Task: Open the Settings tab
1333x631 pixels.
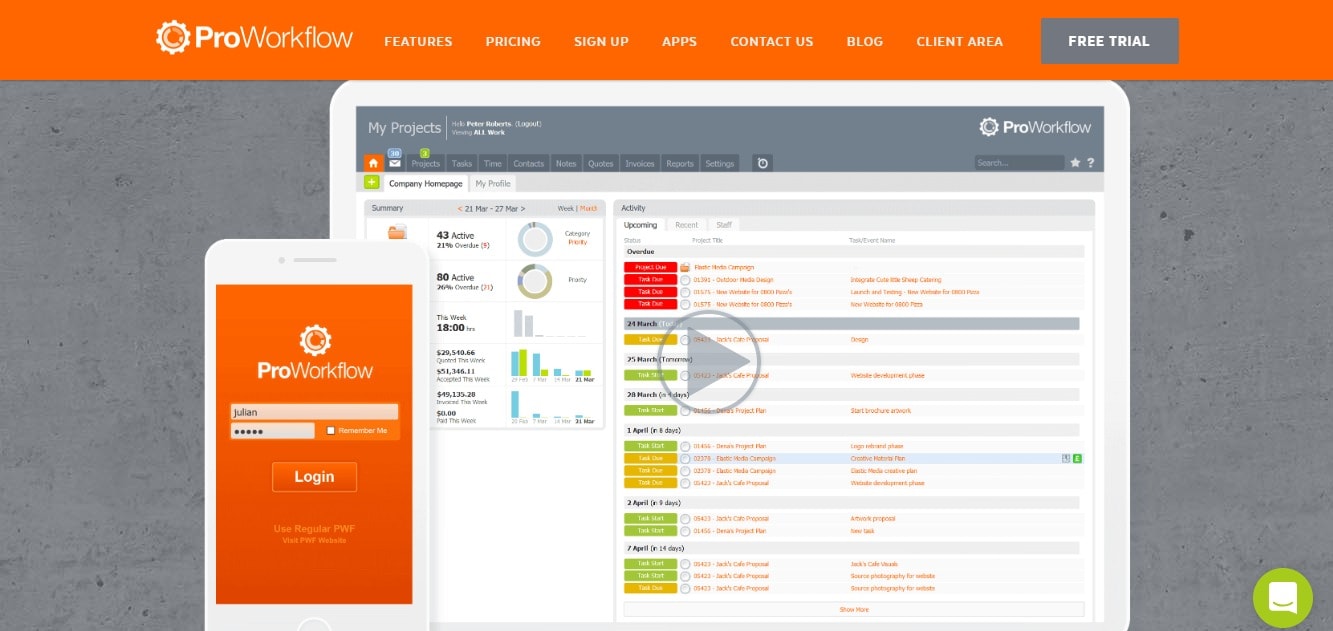Action: [720, 163]
